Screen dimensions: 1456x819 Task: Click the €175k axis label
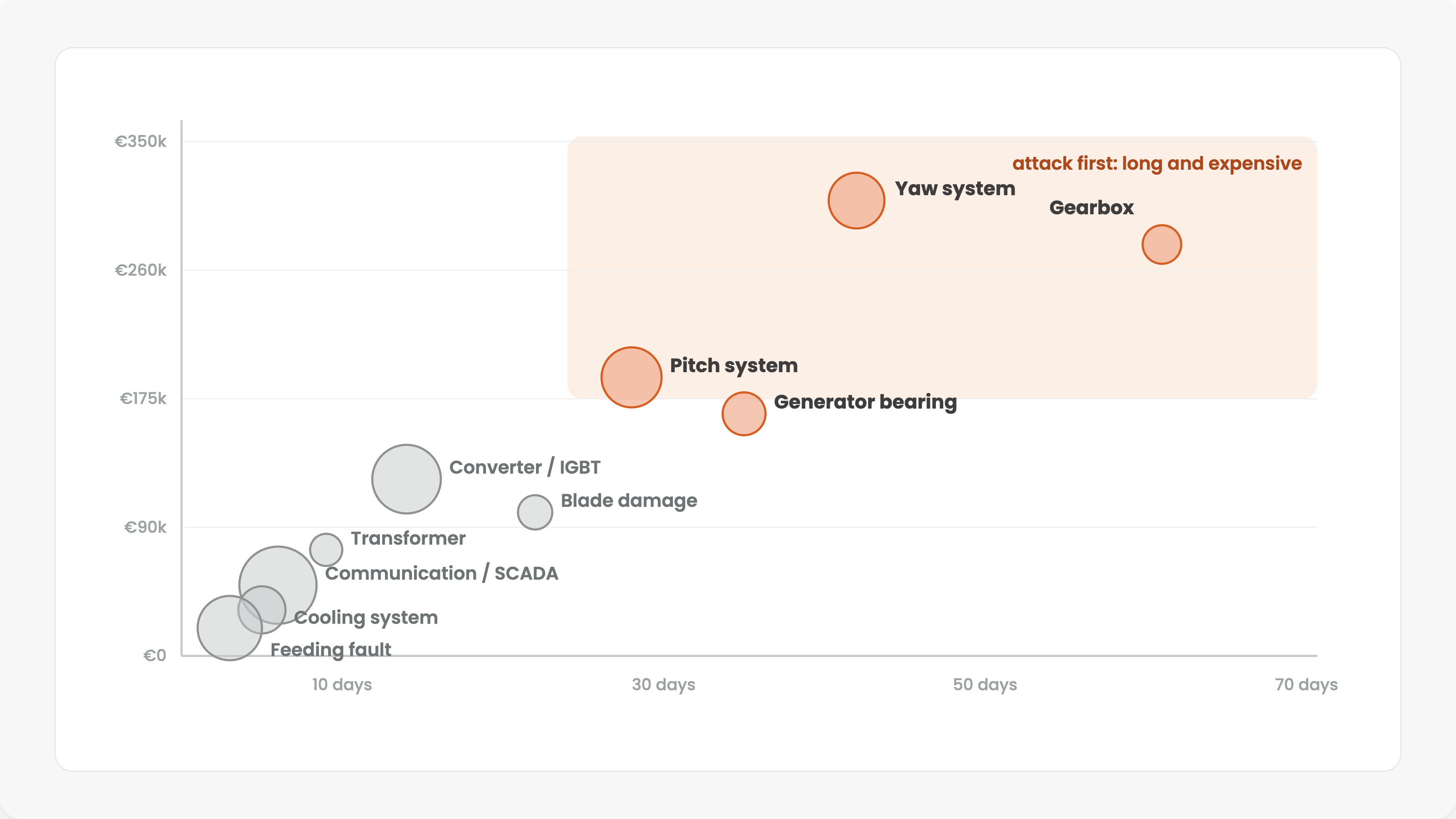pos(143,399)
